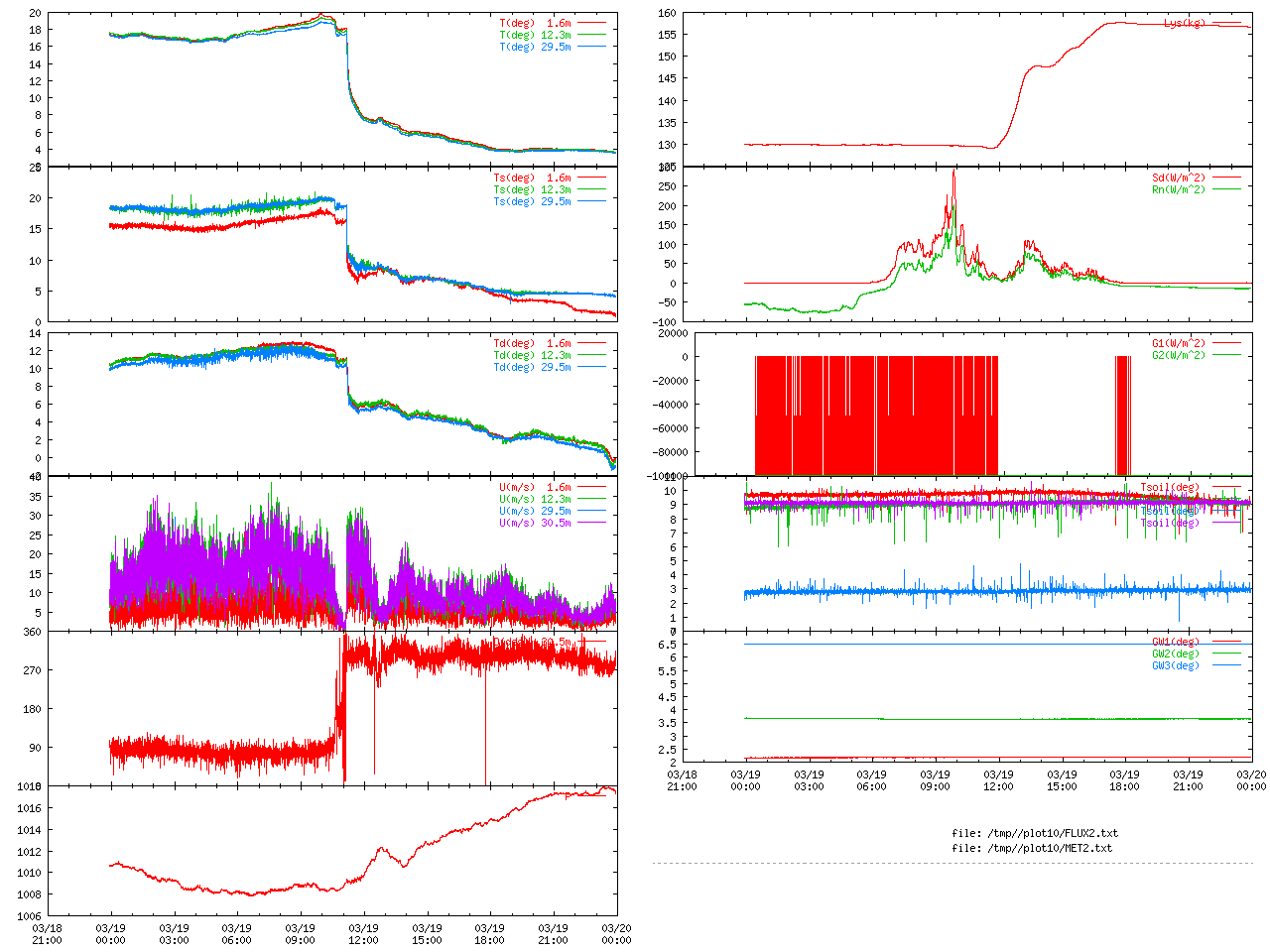Click the GW3(deg) legend entry
The height and width of the screenshot is (952, 1270).
point(1175,665)
